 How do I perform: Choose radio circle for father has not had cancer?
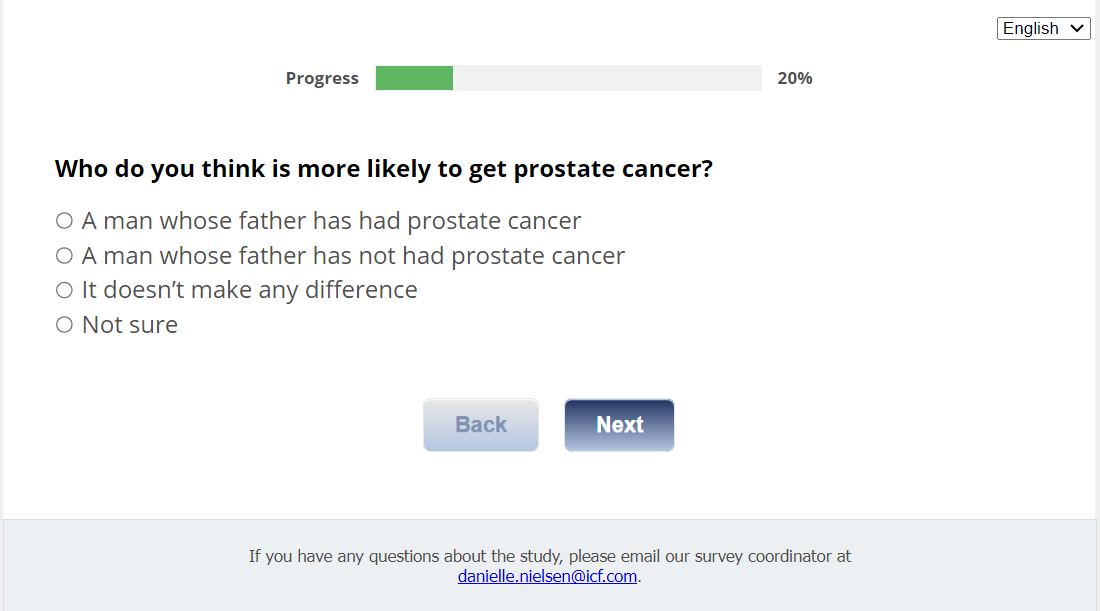(x=65, y=256)
